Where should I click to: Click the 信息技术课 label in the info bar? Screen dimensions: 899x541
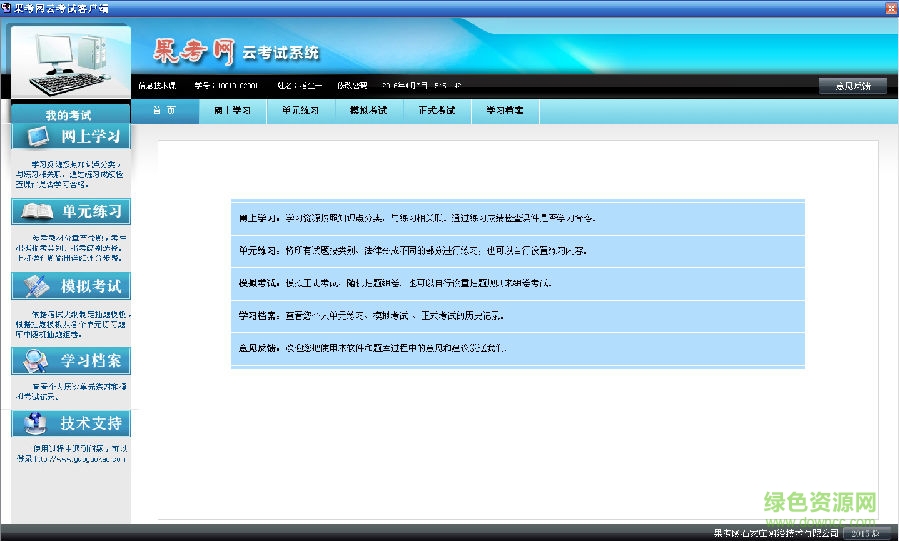click(x=157, y=86)
